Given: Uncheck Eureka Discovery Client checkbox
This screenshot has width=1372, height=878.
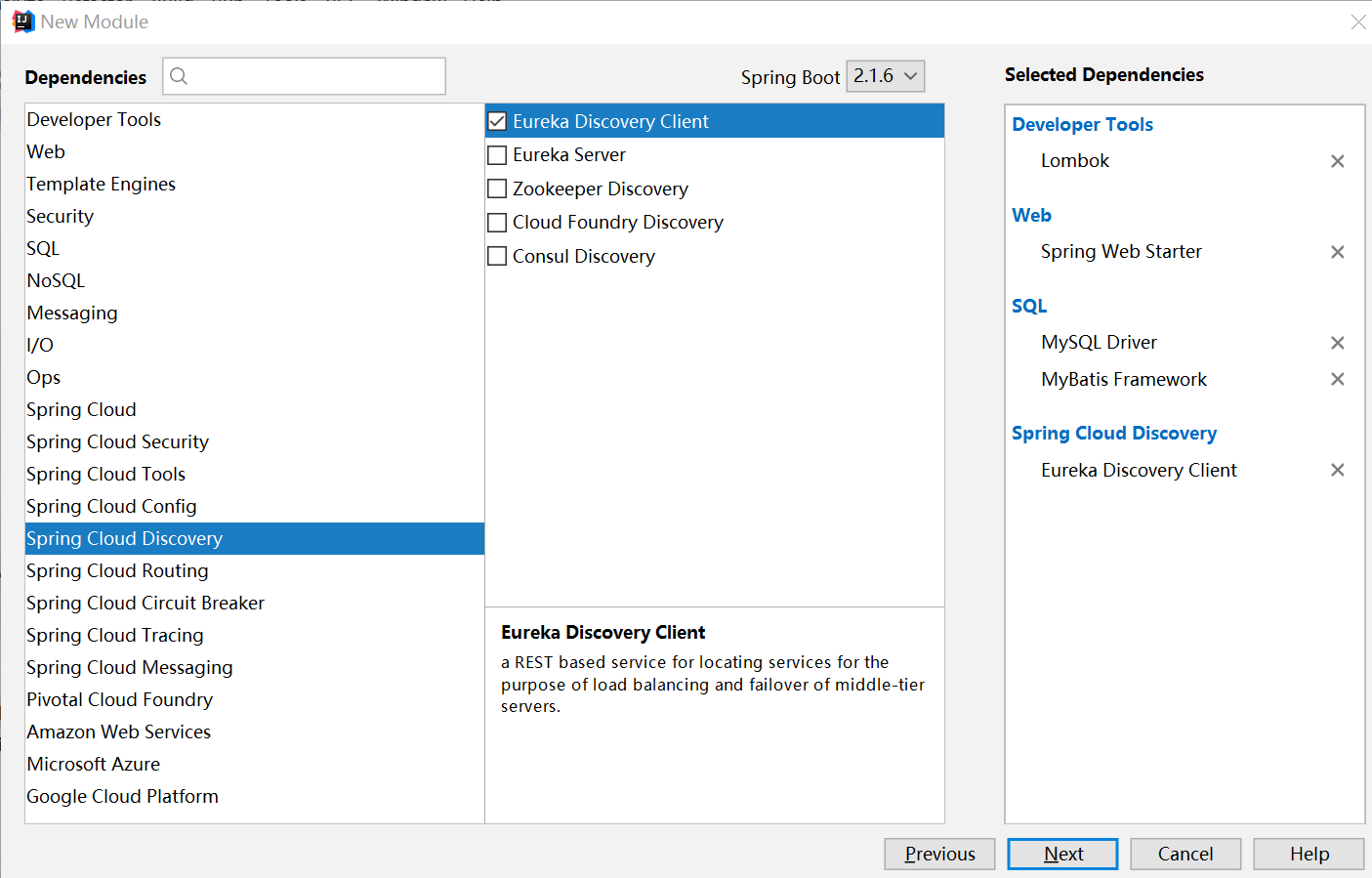Looking at the screenshot, I should 497,121.
